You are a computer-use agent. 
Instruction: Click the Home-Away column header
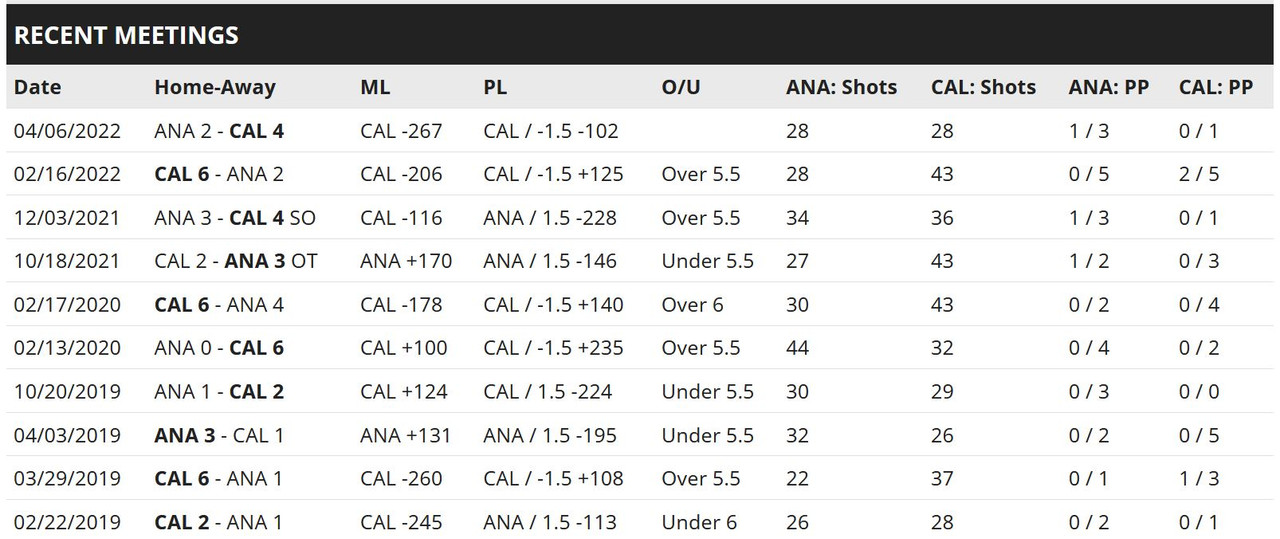click(x=214, y=87)
